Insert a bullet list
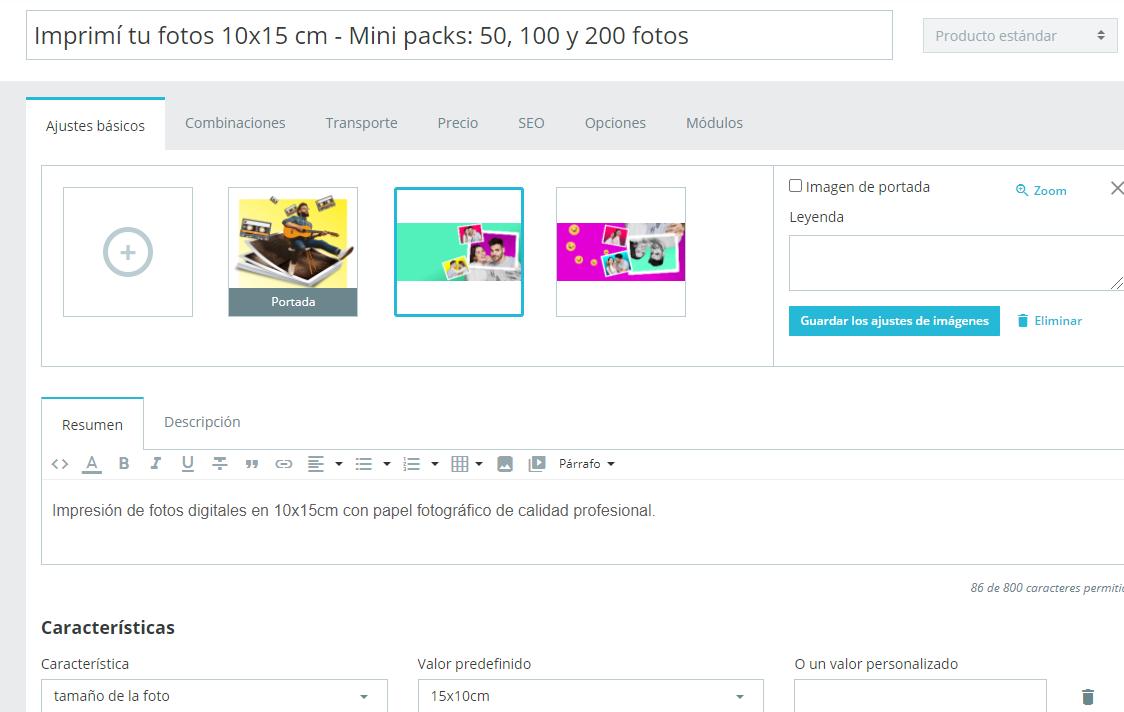 click(x=364, y=464)
